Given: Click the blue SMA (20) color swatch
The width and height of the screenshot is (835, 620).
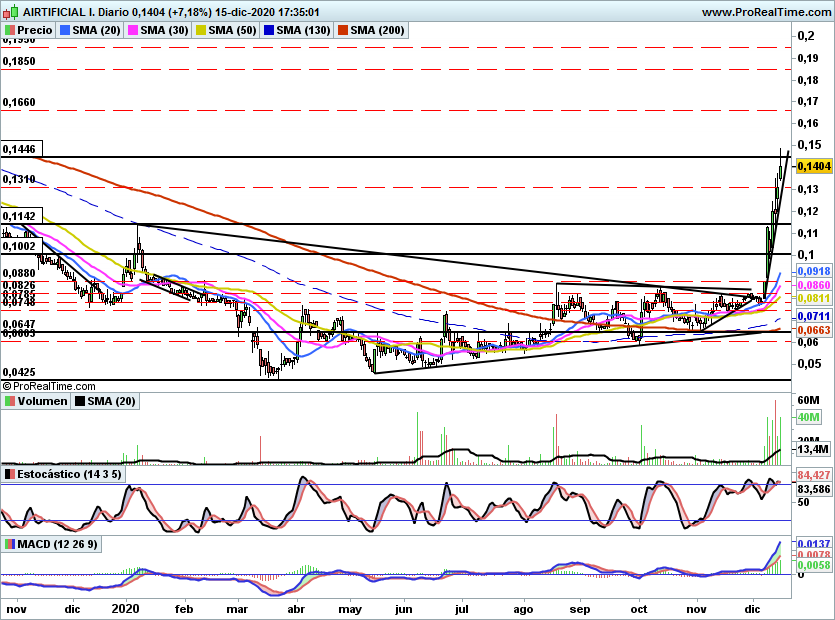Looking at the screenshot, I should [x=65, y=30].
